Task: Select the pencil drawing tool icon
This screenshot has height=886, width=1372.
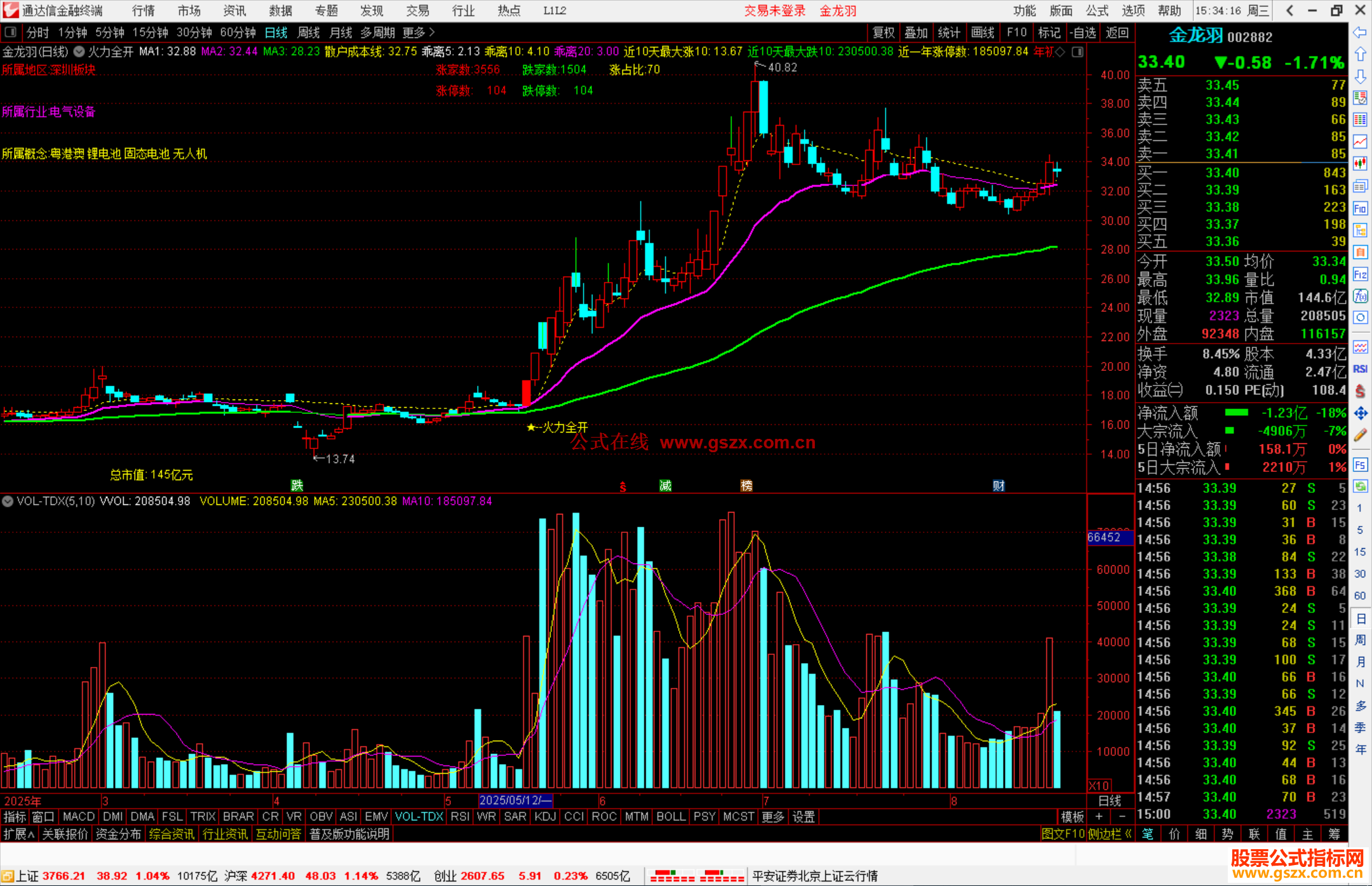Action: 1360,435
